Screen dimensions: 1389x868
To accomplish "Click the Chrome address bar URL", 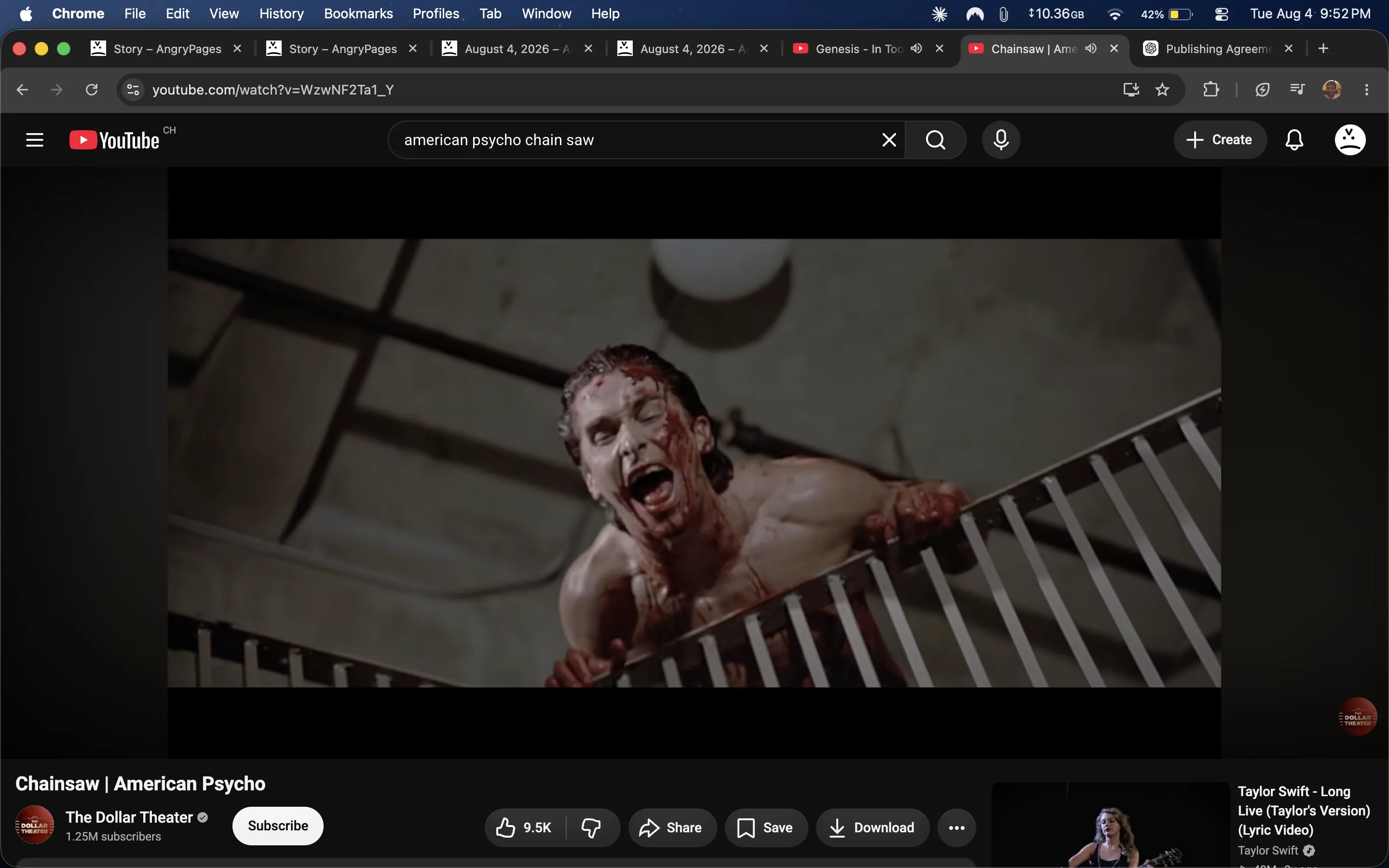I will [273, 90].
